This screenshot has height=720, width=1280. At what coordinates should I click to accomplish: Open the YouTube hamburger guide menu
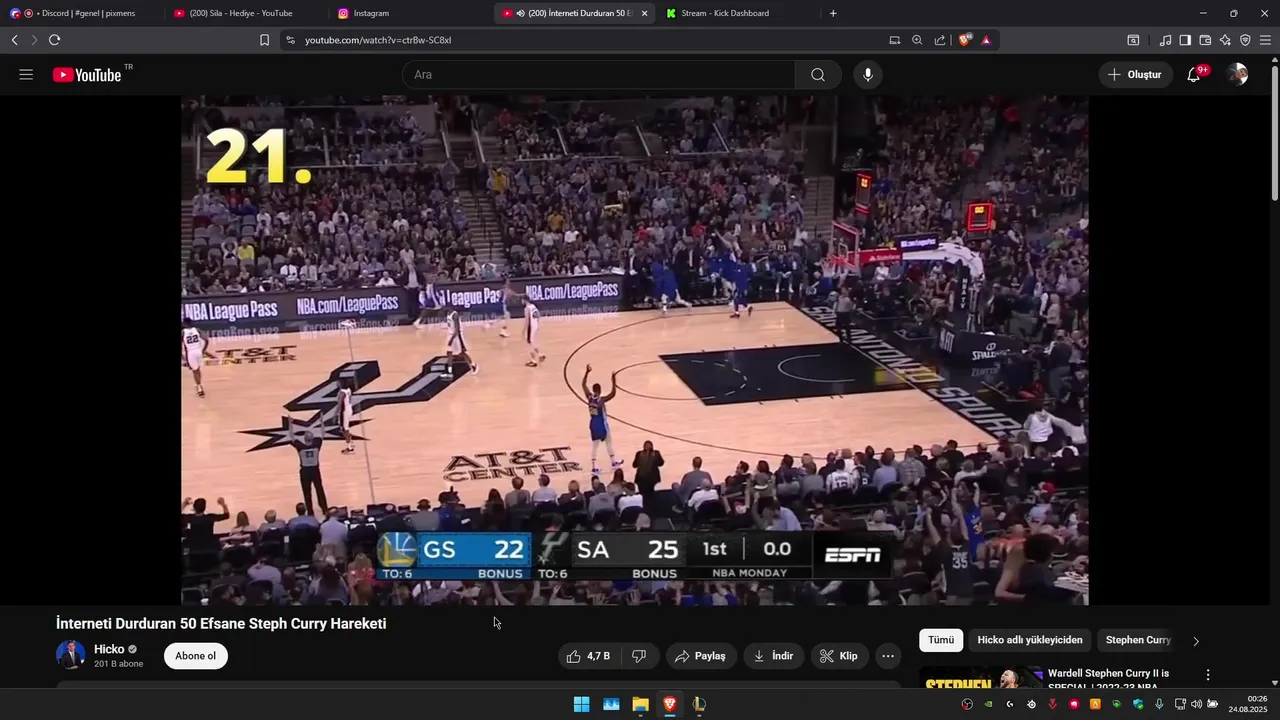(x=26, y=75)
